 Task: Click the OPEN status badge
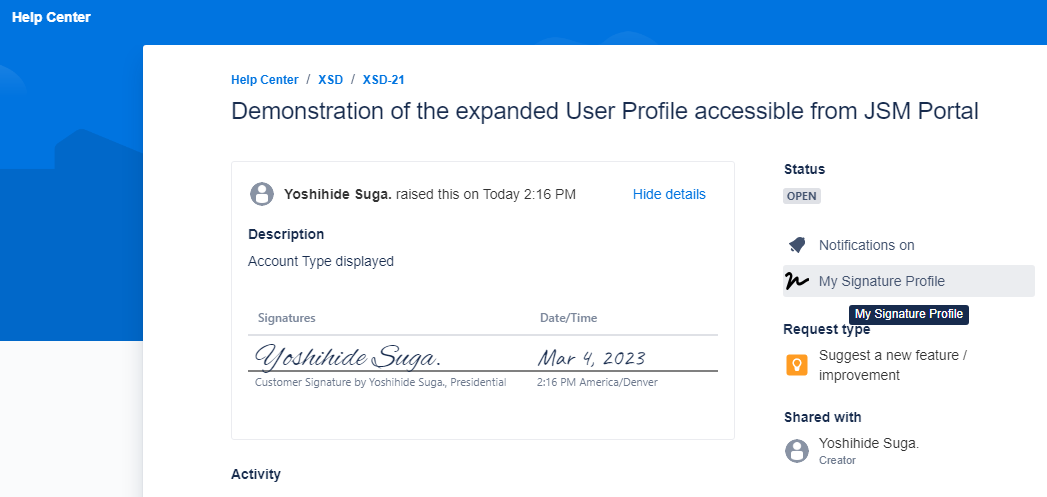coord(801,196)
